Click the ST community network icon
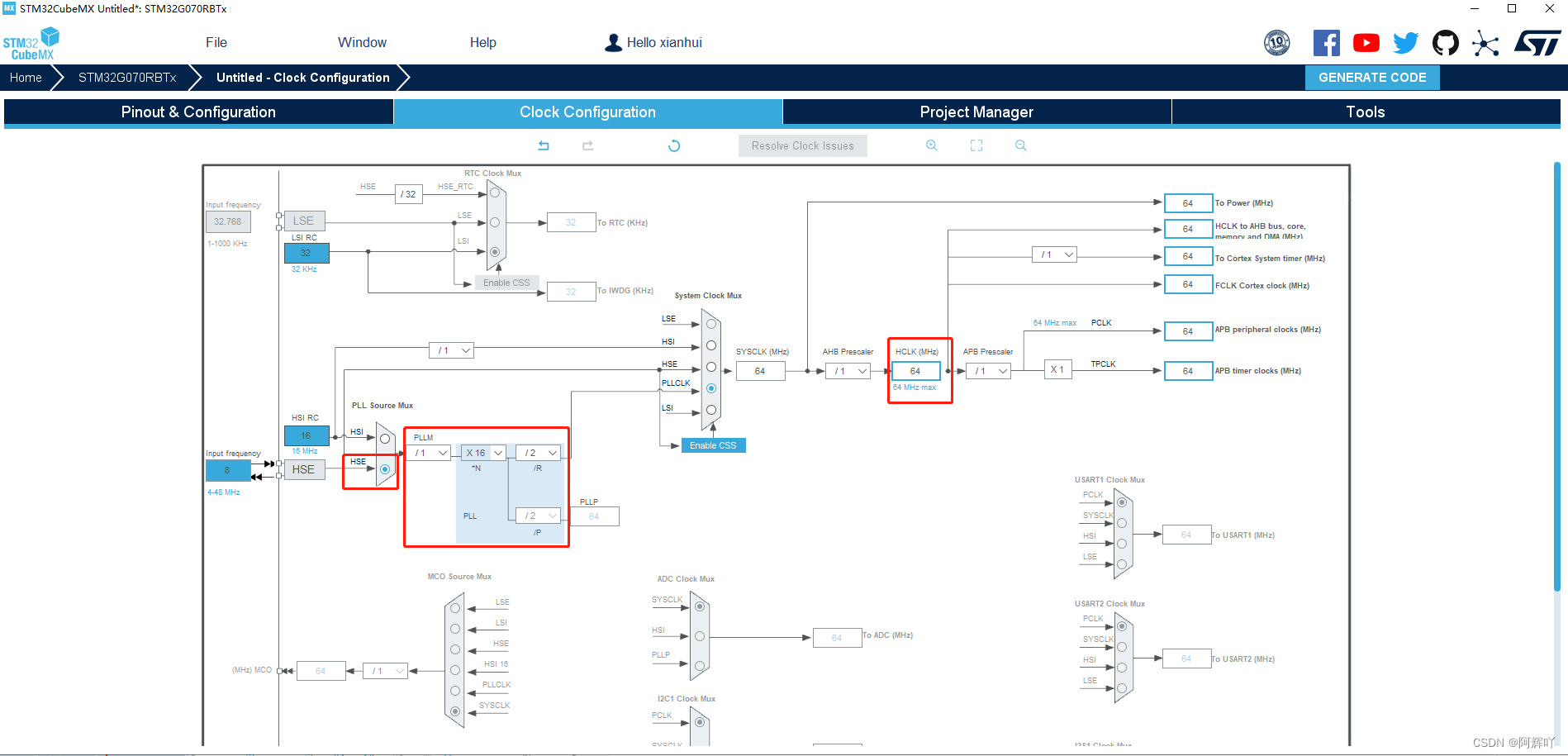 tap(1485, 43)
